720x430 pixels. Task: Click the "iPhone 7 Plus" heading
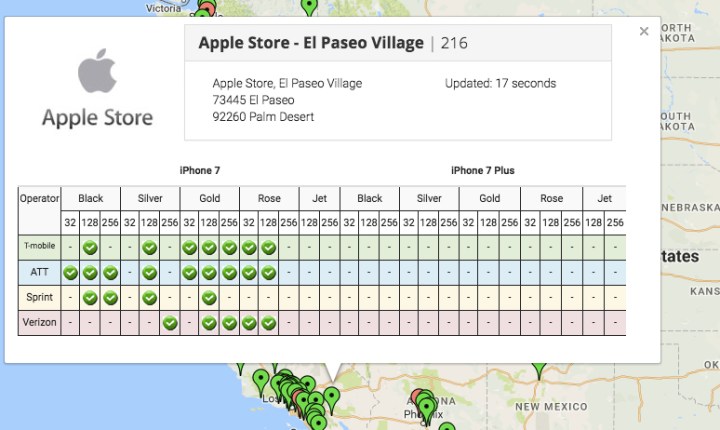483,170
